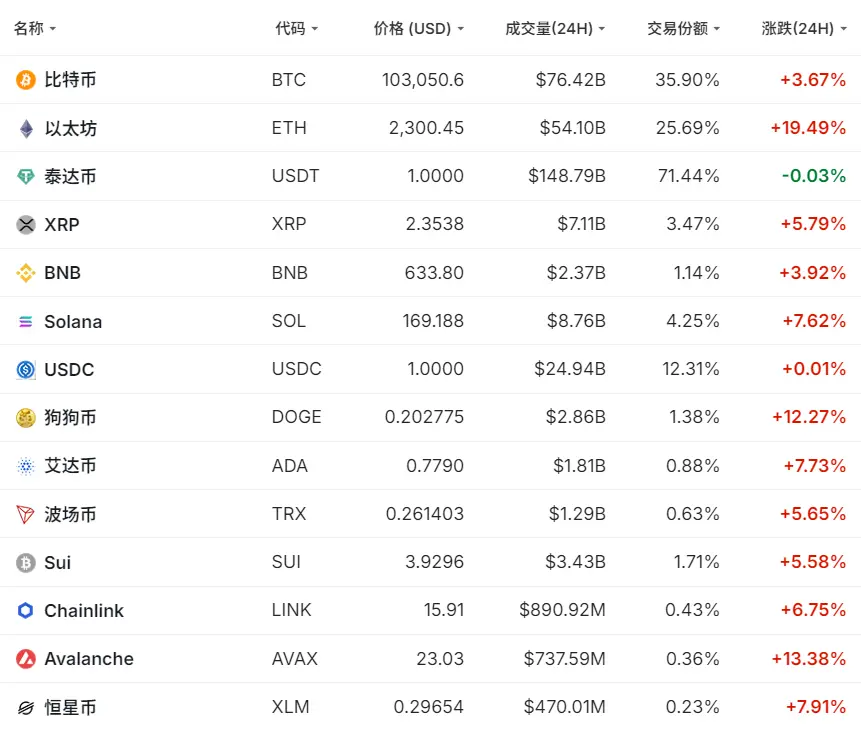Viewport: 861px width, 729px height.
Task: Click the BNB yellow logo icon
Action: (26, 273)
